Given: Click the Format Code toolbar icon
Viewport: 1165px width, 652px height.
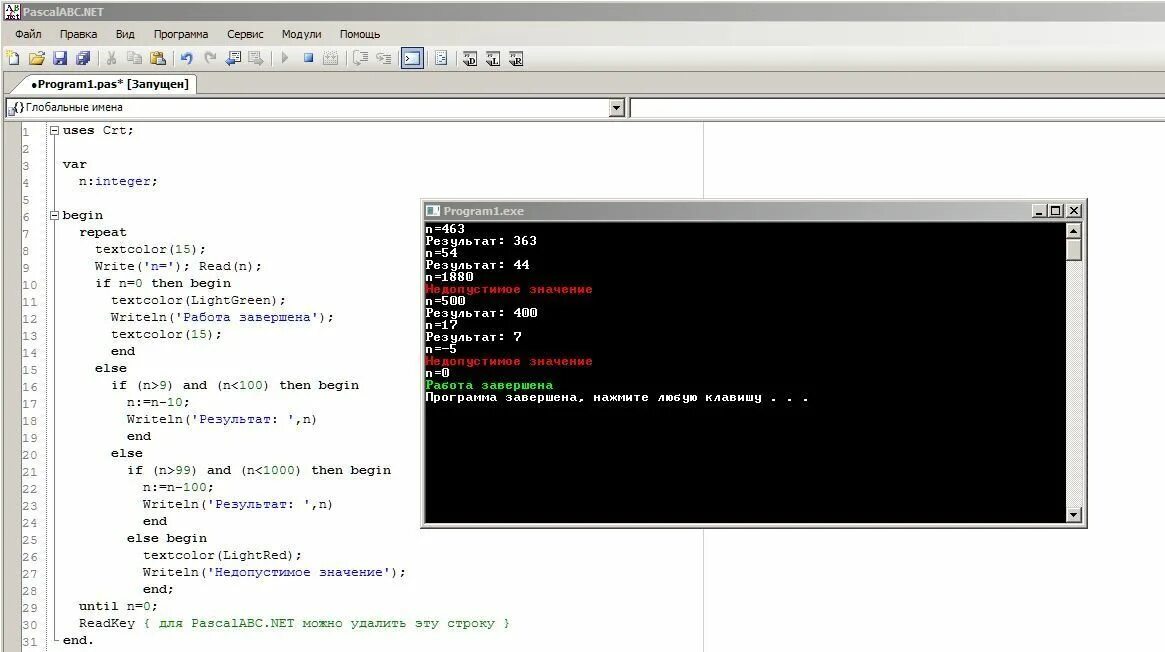Looking at the screenshot, I should tap(441, 58).
